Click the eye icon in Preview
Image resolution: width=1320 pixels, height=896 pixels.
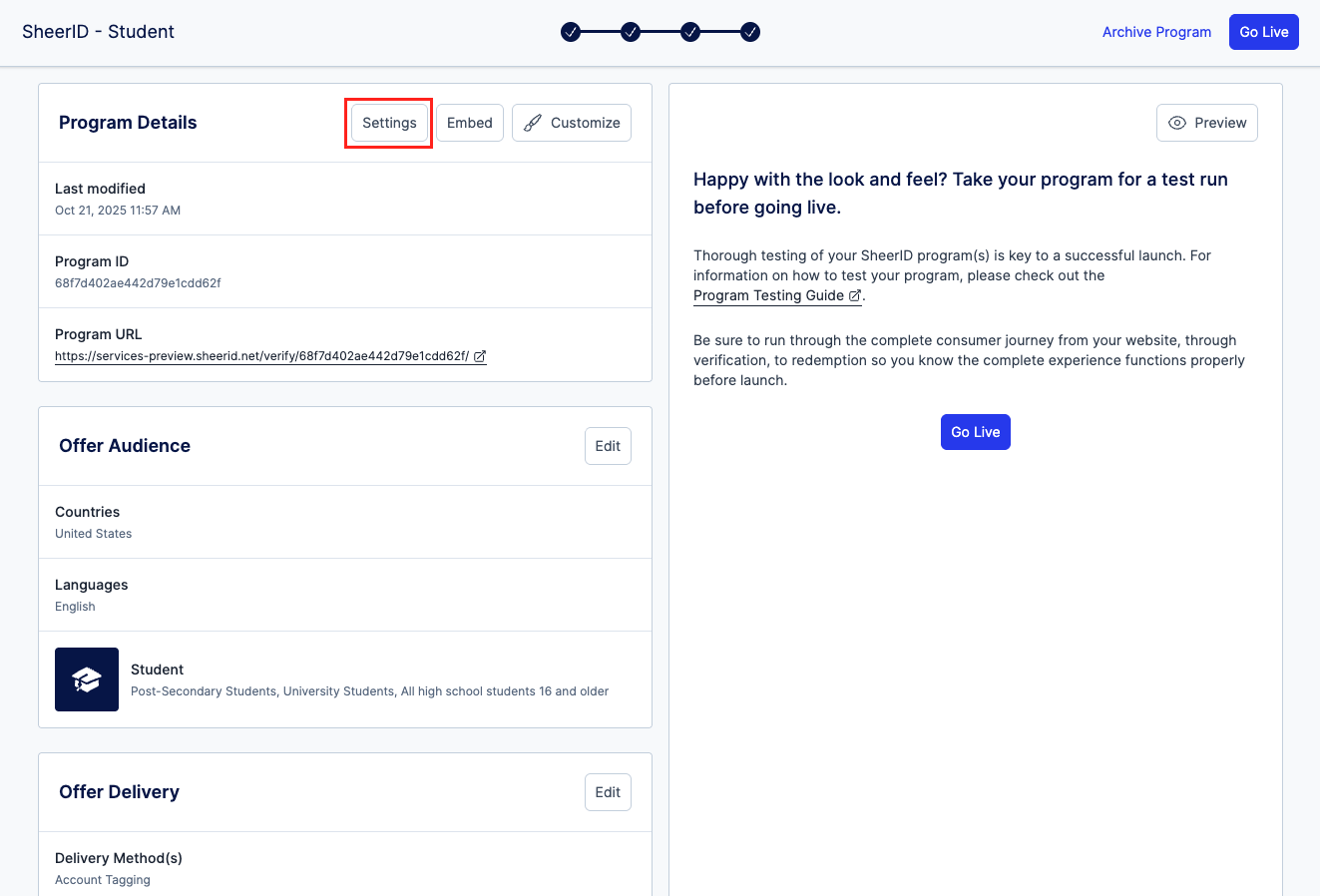point(1177,123)
